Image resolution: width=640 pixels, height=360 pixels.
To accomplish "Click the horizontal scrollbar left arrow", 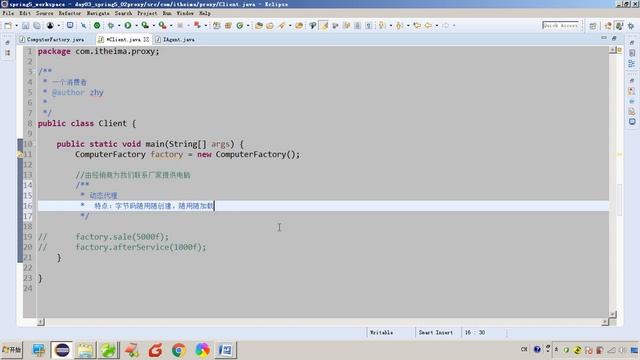I will coord(40,322).
